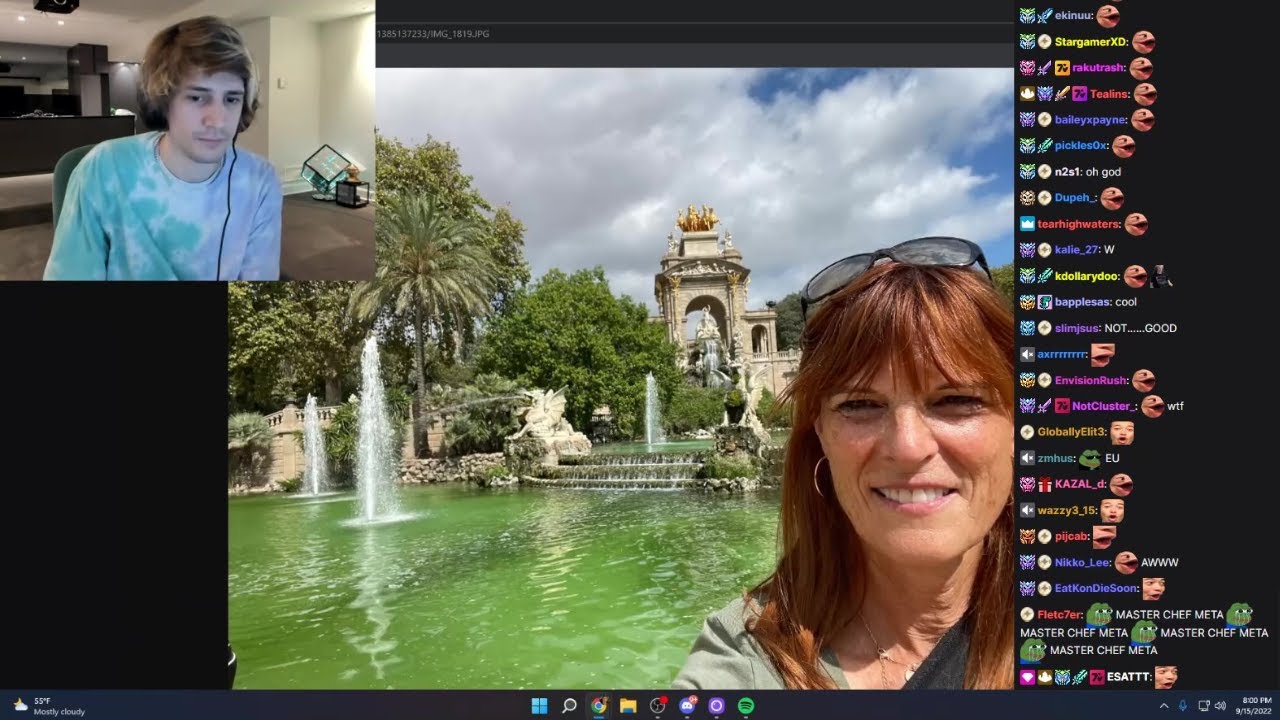The image size is (1280, 720).
Task: Click the fountain selfie photo
Action: [620, 378]
